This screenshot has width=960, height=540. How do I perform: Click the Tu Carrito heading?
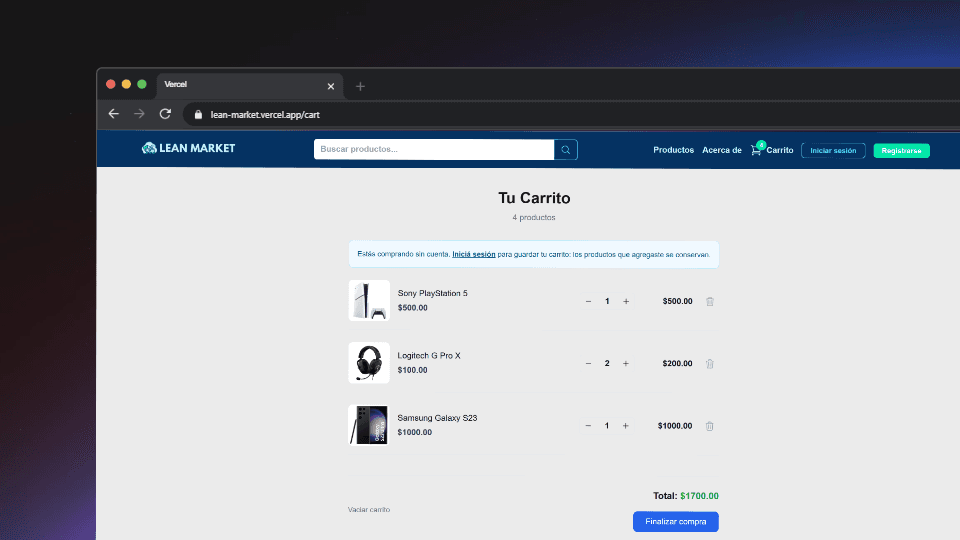tap(534, 198)
